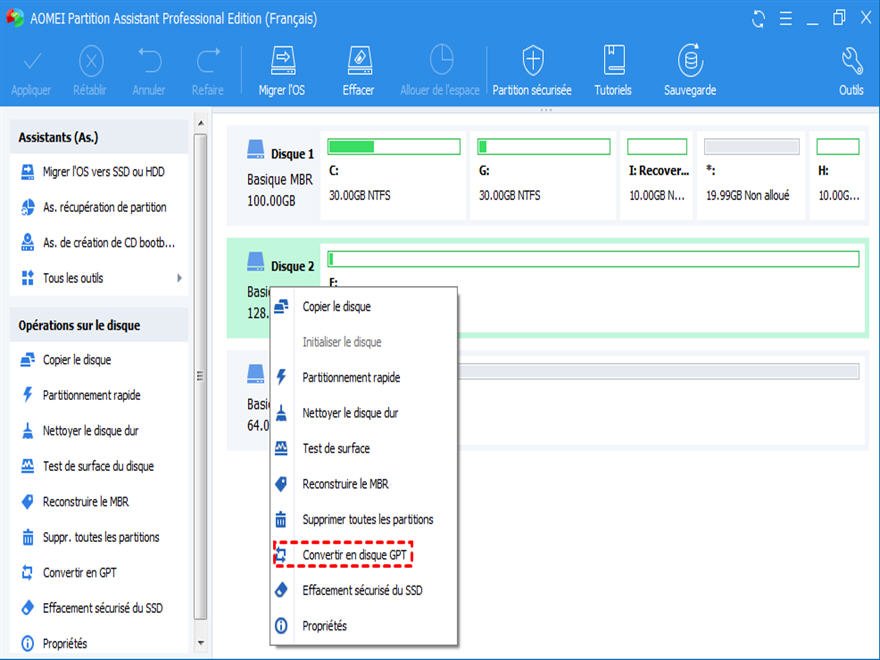Open Partition sécurisée shield icon

coord(533,60)
